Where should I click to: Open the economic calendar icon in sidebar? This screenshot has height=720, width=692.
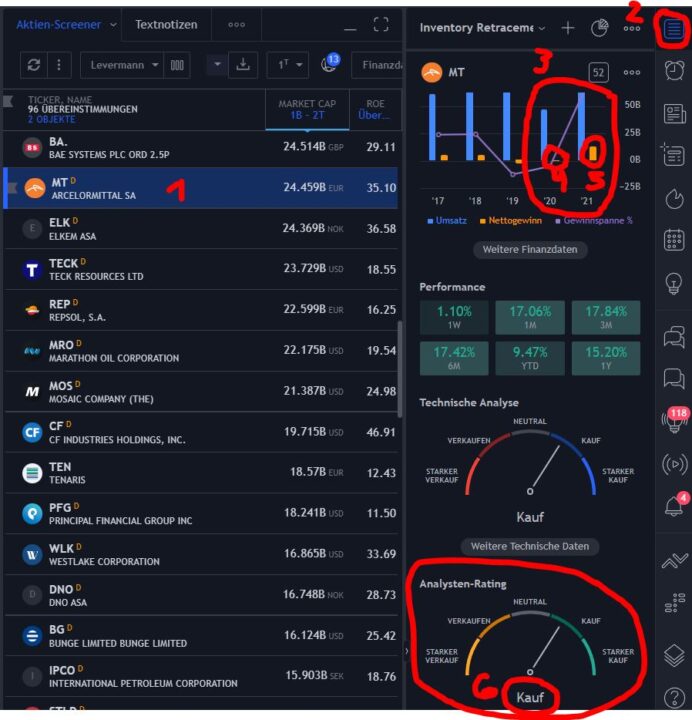point(674,241)
